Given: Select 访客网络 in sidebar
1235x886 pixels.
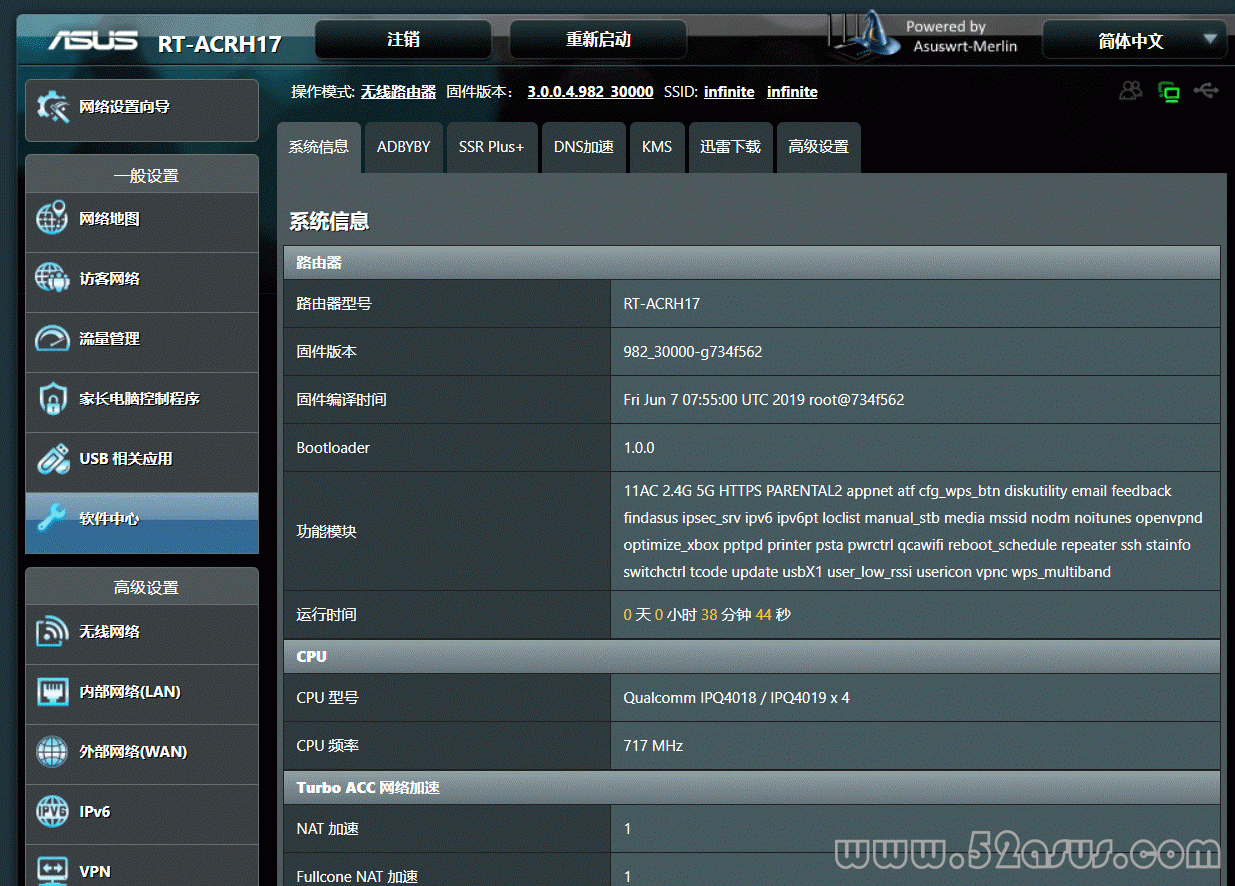Looking at the screenshot, I should click(142, 282).
